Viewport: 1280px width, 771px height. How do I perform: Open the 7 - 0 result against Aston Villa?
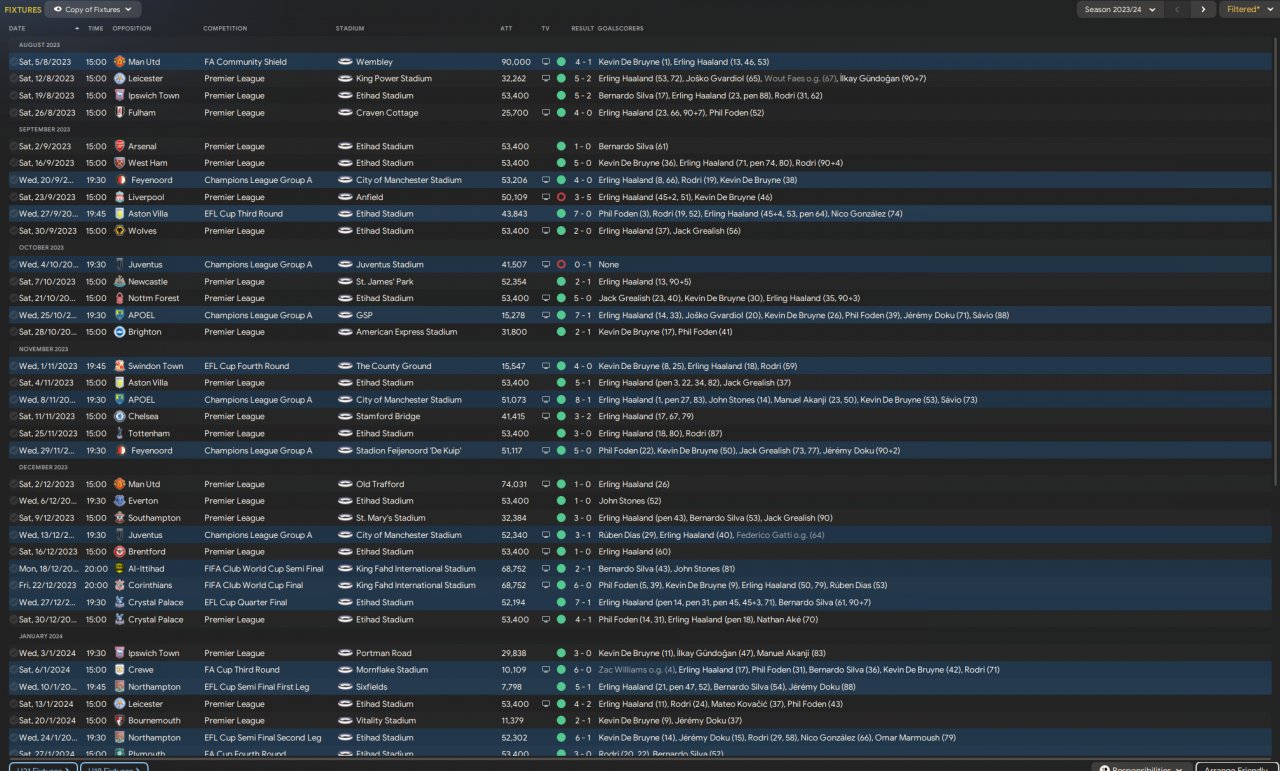coord(581,214)
